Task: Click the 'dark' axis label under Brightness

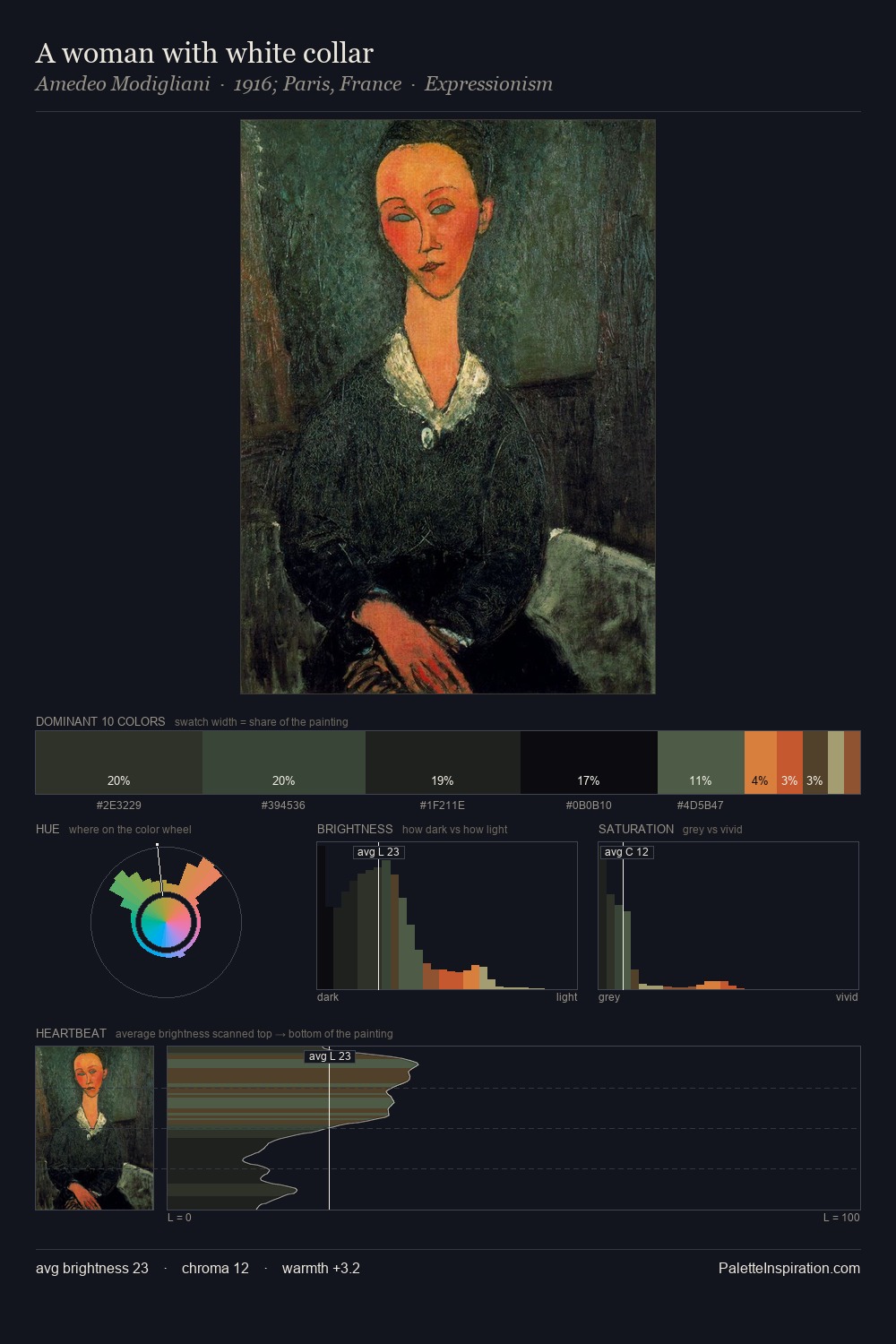Action: pyautogui.click(x=328, y=997)
